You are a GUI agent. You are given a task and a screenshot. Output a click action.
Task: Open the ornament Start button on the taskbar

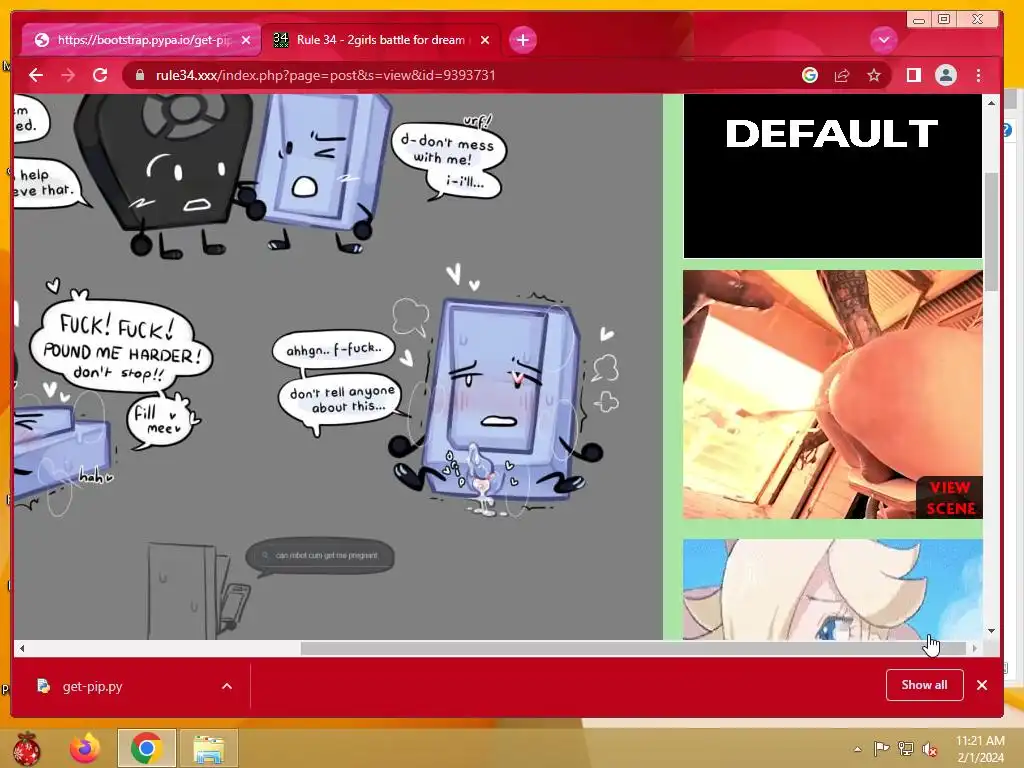click(27, 748)
